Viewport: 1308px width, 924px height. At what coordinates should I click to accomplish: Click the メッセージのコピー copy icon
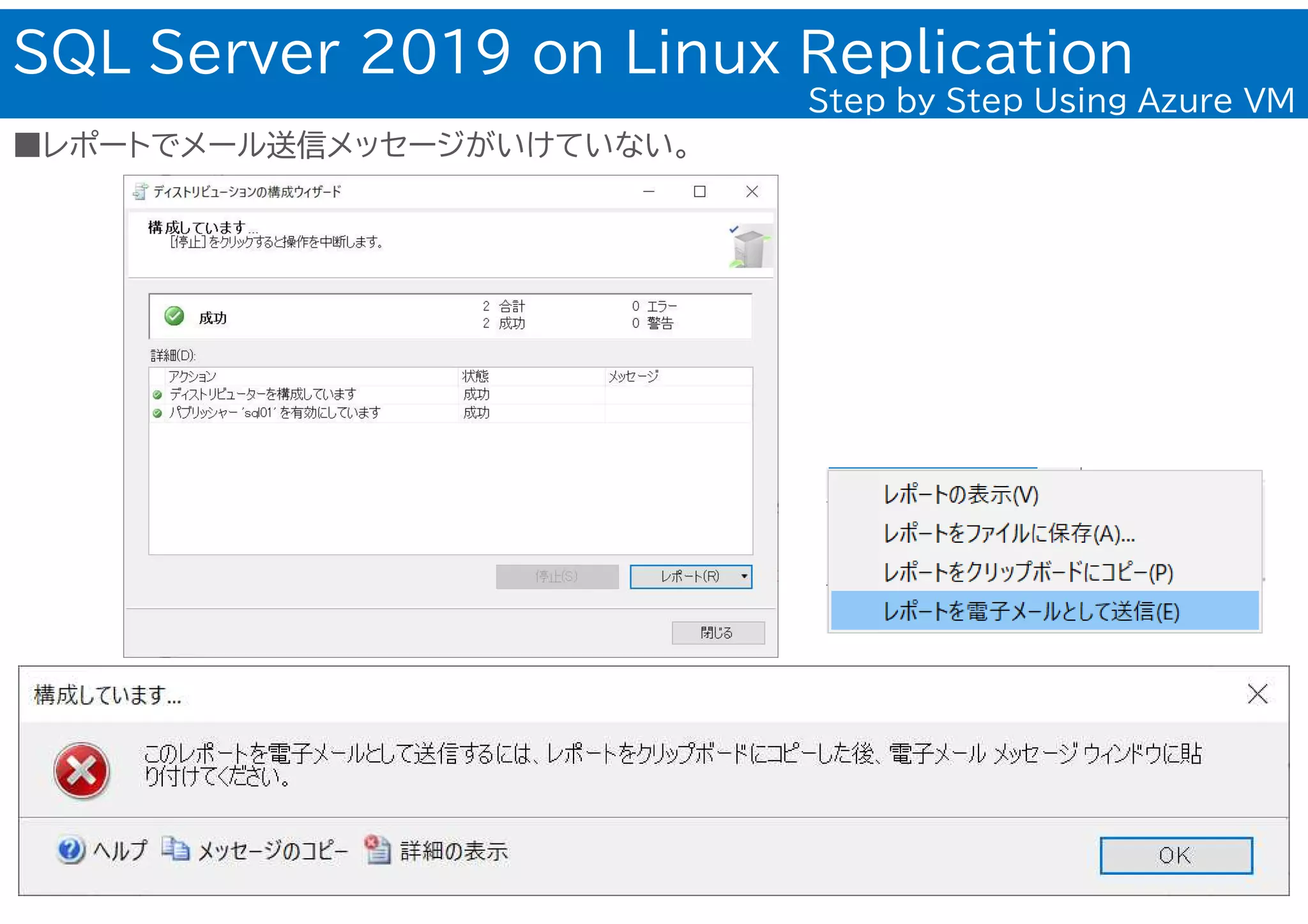[x=176, y=849]
